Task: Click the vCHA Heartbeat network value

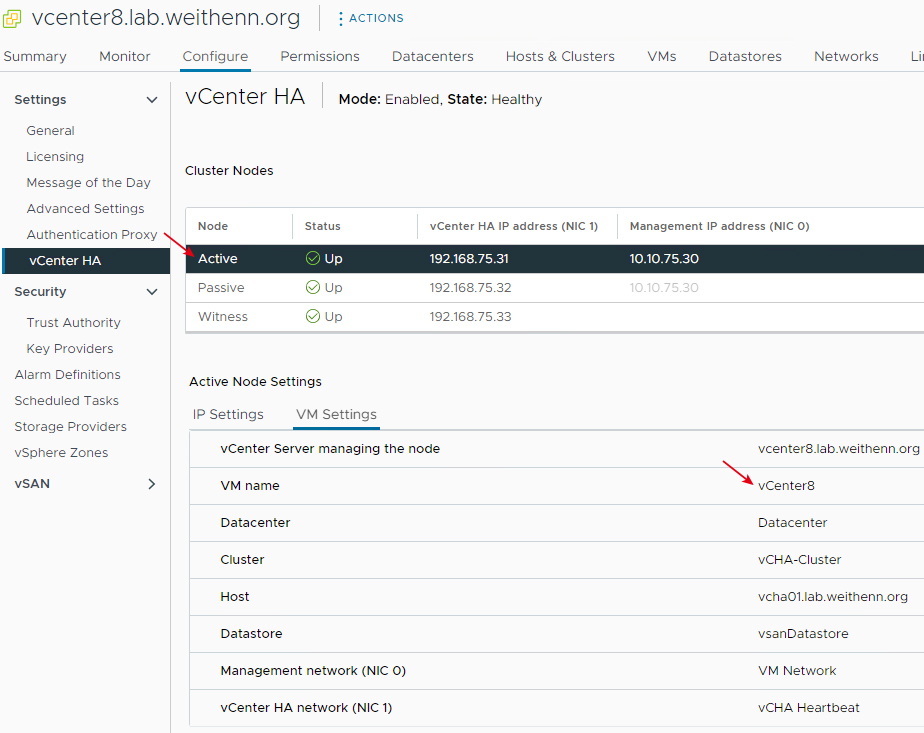Action: [x=808, y=708]
